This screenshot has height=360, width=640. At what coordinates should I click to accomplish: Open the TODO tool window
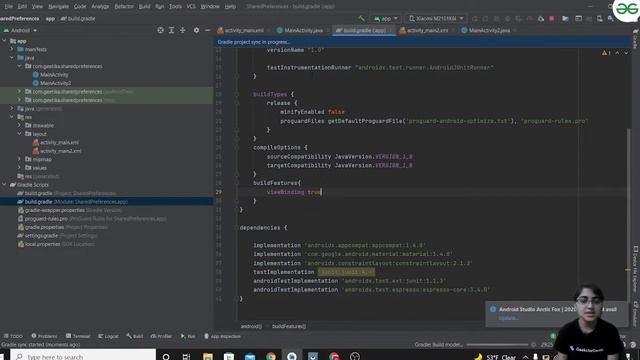pos(13,336)
